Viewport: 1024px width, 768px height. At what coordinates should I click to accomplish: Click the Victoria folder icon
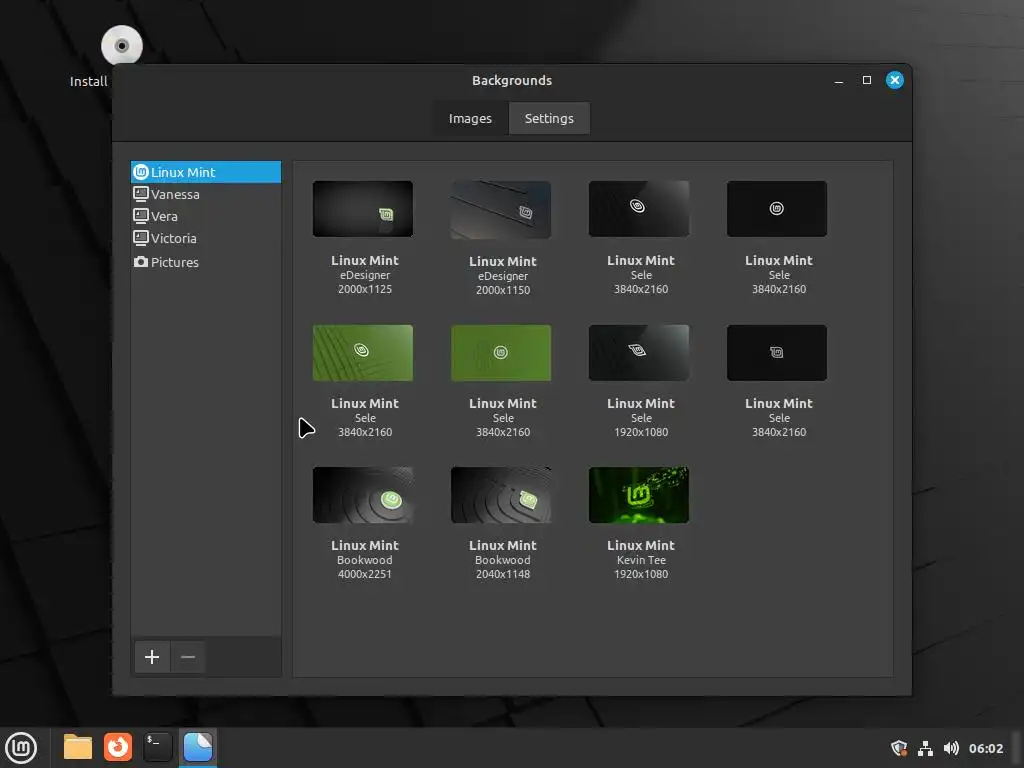coord(141,238)
